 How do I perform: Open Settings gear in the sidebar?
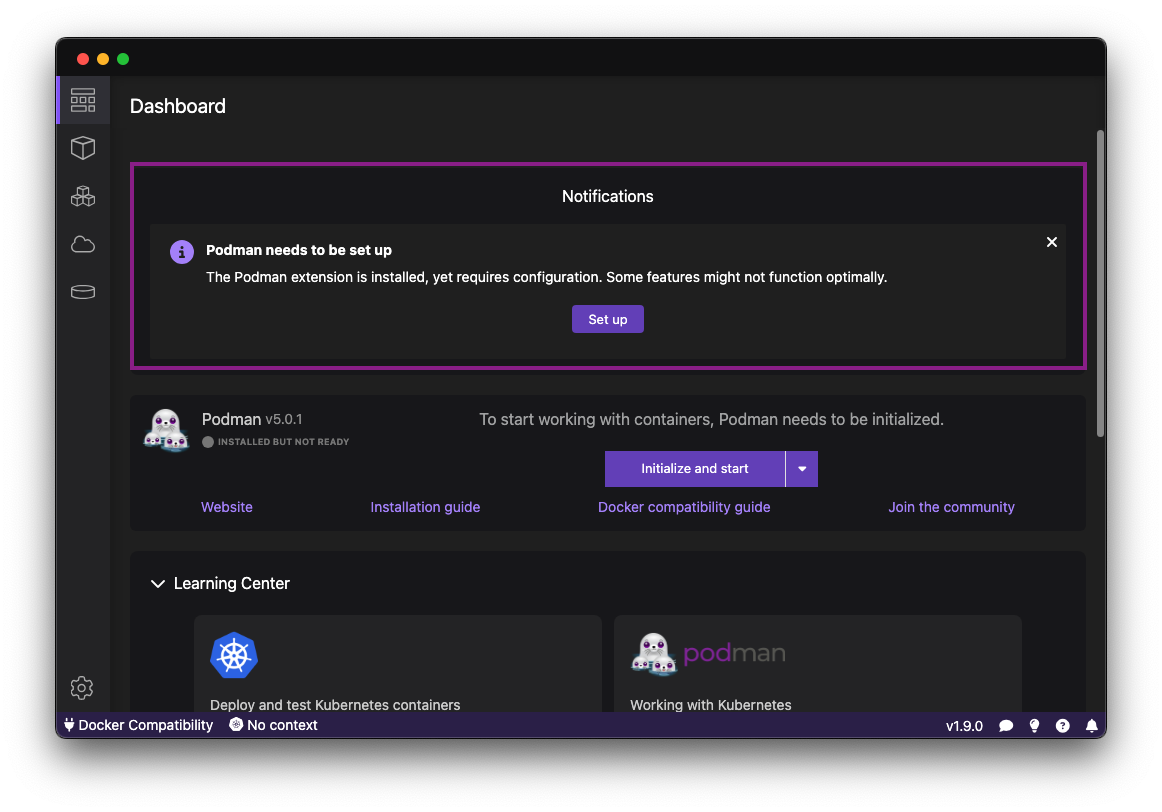pos(82,688)
